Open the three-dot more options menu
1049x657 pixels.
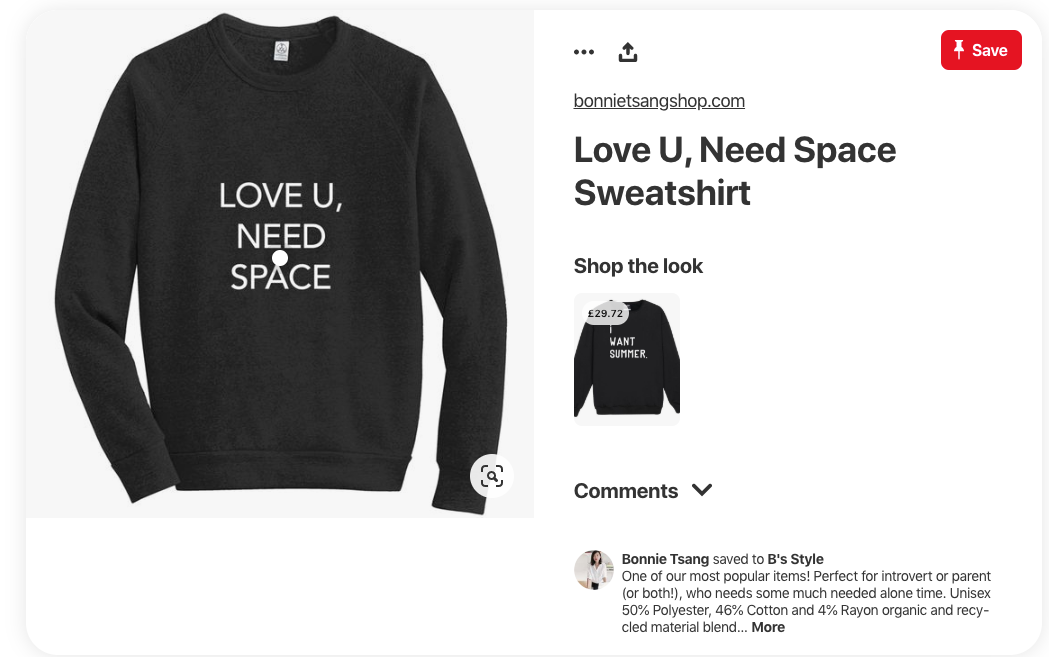[583, 52]
